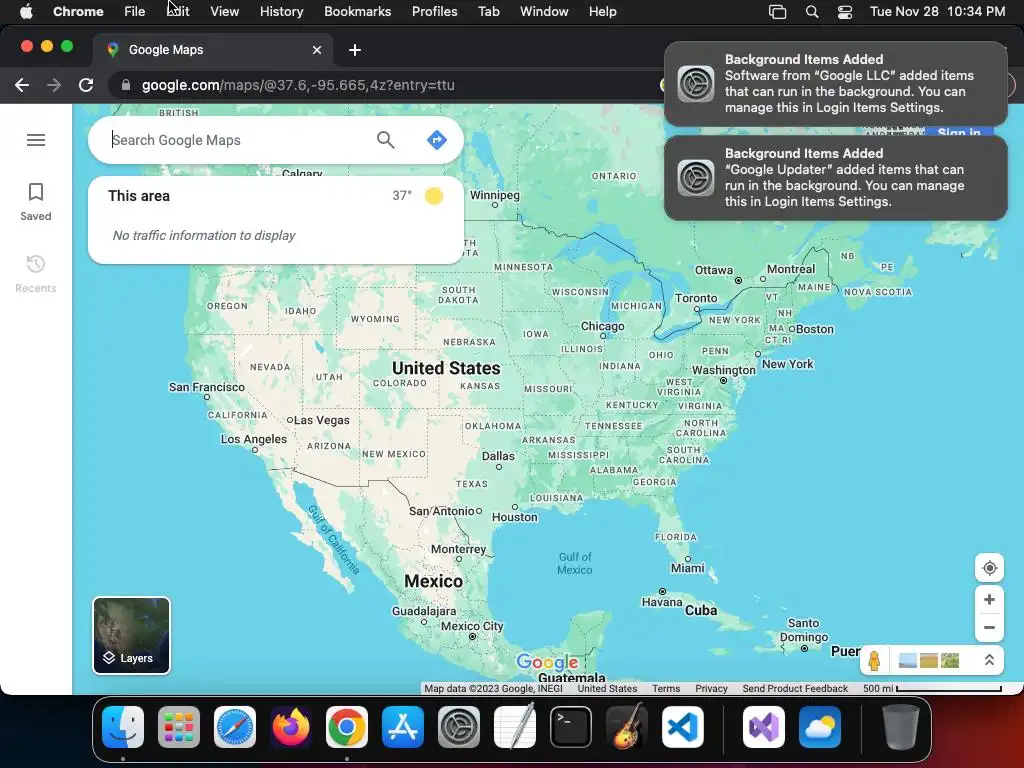Select the Street View pegman icon
This screenshot has height=768, width=1024.
tap(874, 660)
